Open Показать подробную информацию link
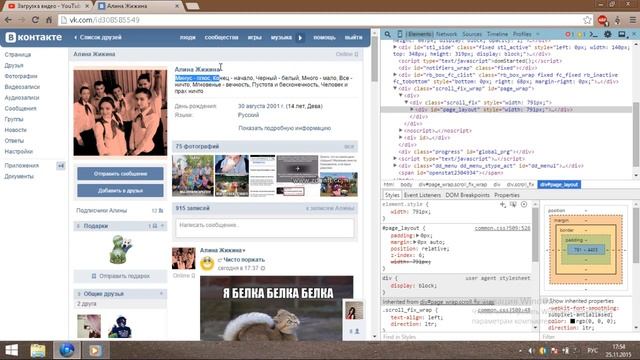The width and height of the screenshot is (640, 360). [284, 128]
